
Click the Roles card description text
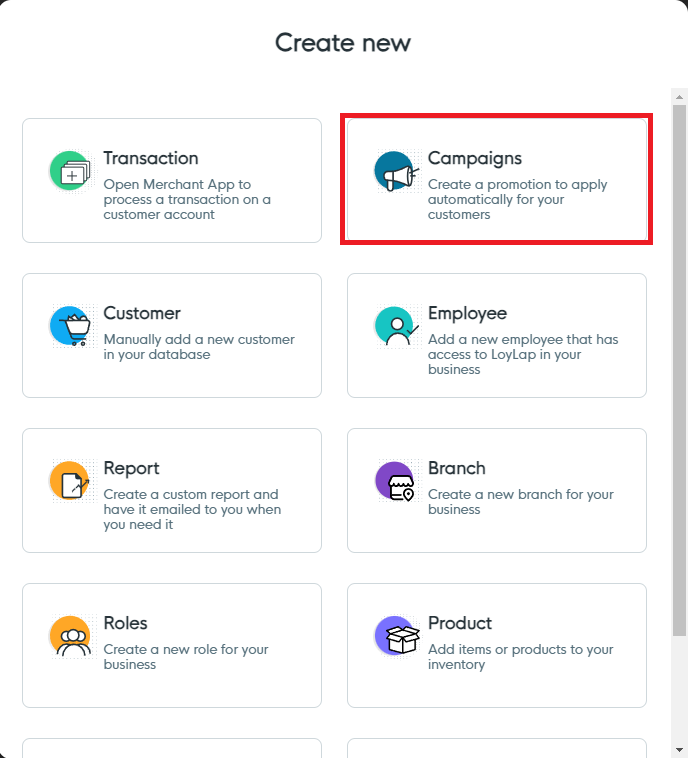pos(186,657)
